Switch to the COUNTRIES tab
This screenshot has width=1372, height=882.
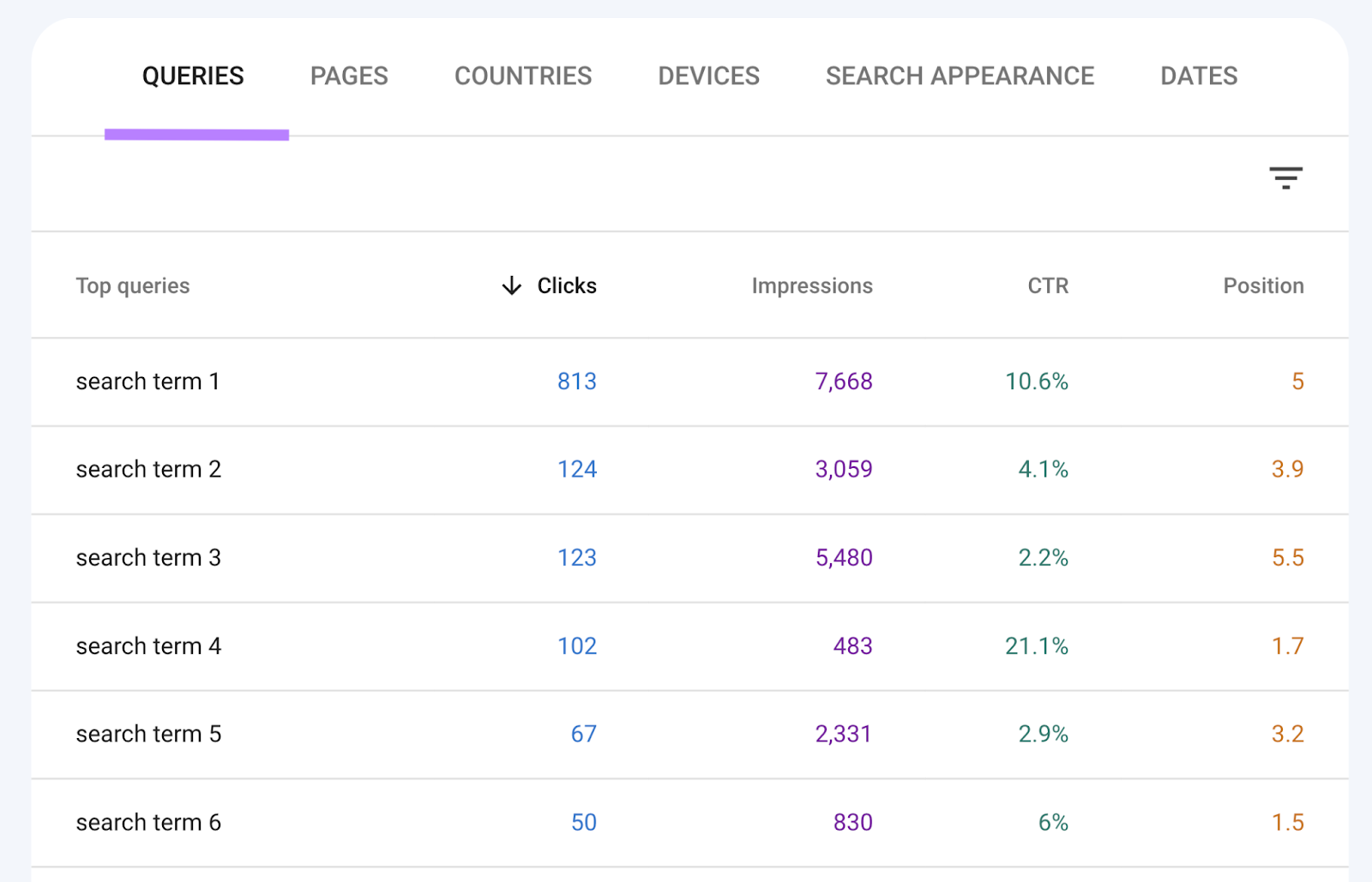point(523,75)
